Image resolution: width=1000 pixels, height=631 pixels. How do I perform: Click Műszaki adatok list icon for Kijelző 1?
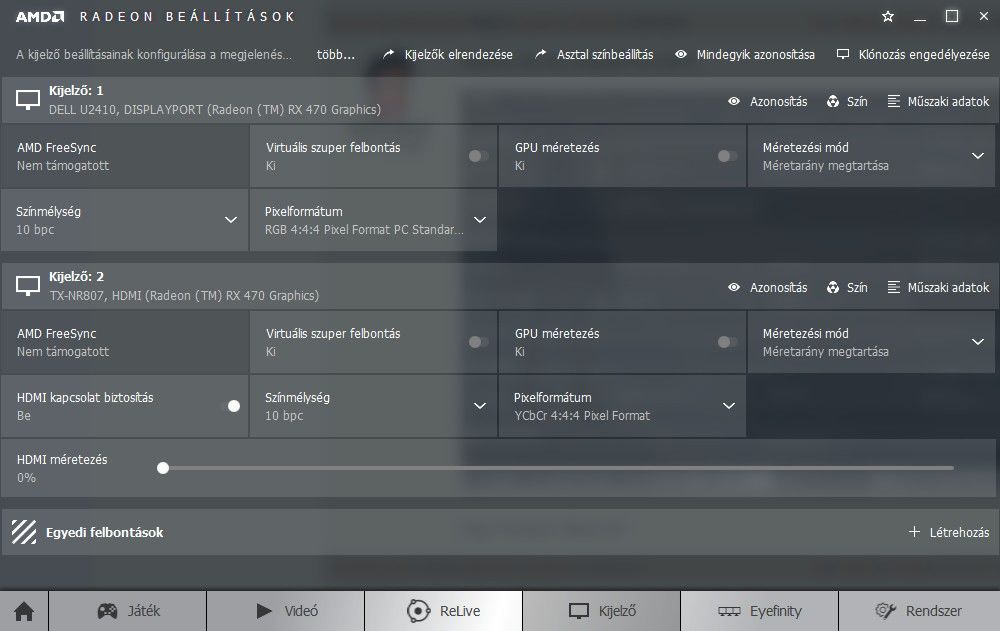(893, 101)
